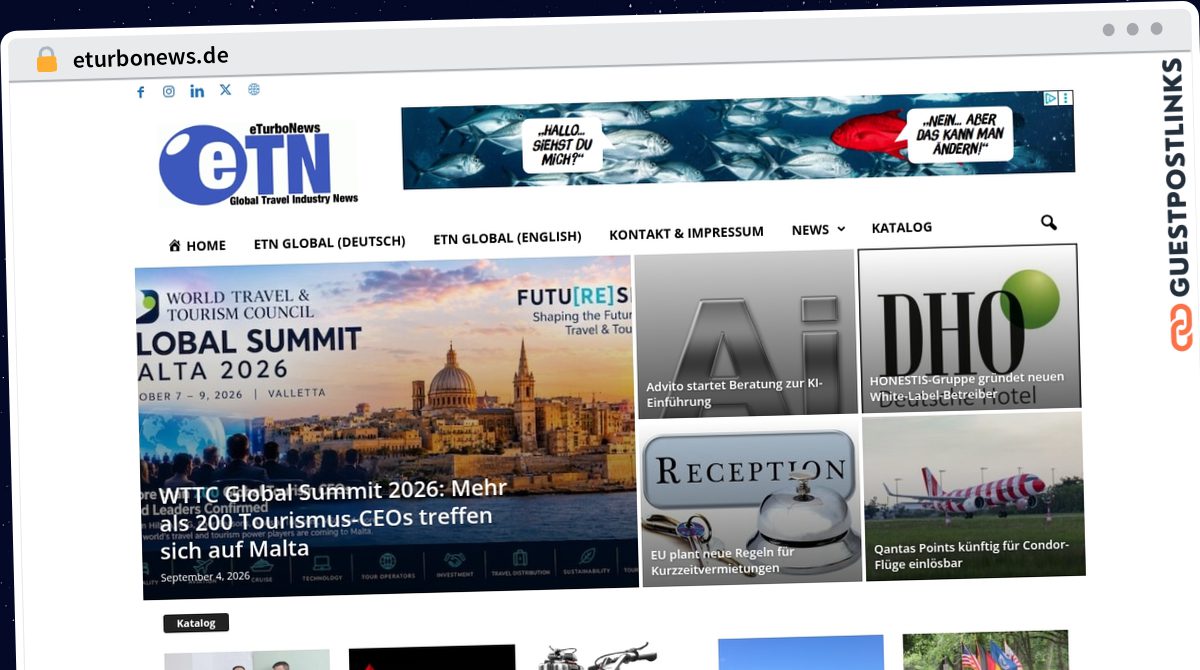Open HONESTIS-Gruppe gründet neuen White-Label-Betreiber article
Image resolution: width=1200 pixels, height=670 pixels.
coord(967,386)
